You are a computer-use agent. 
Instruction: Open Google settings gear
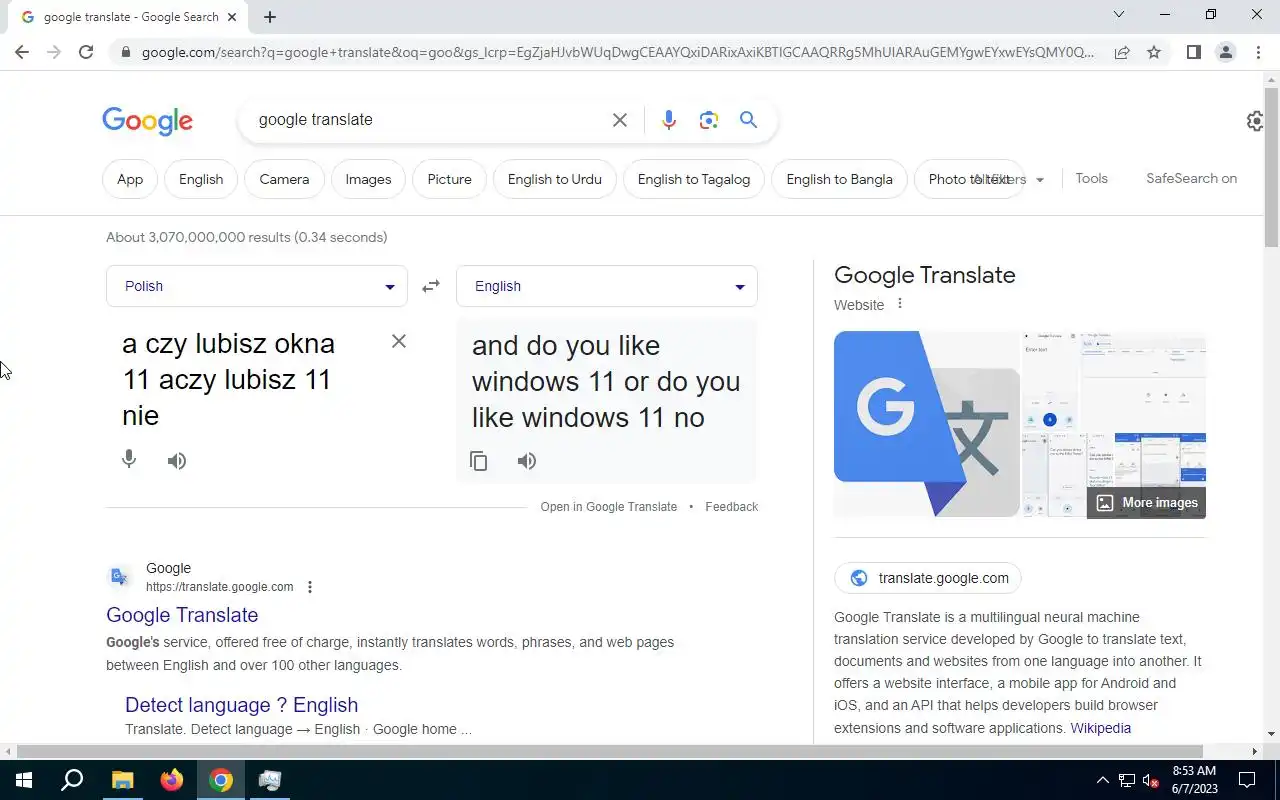pyautogui.click(x=1255, y=121)
